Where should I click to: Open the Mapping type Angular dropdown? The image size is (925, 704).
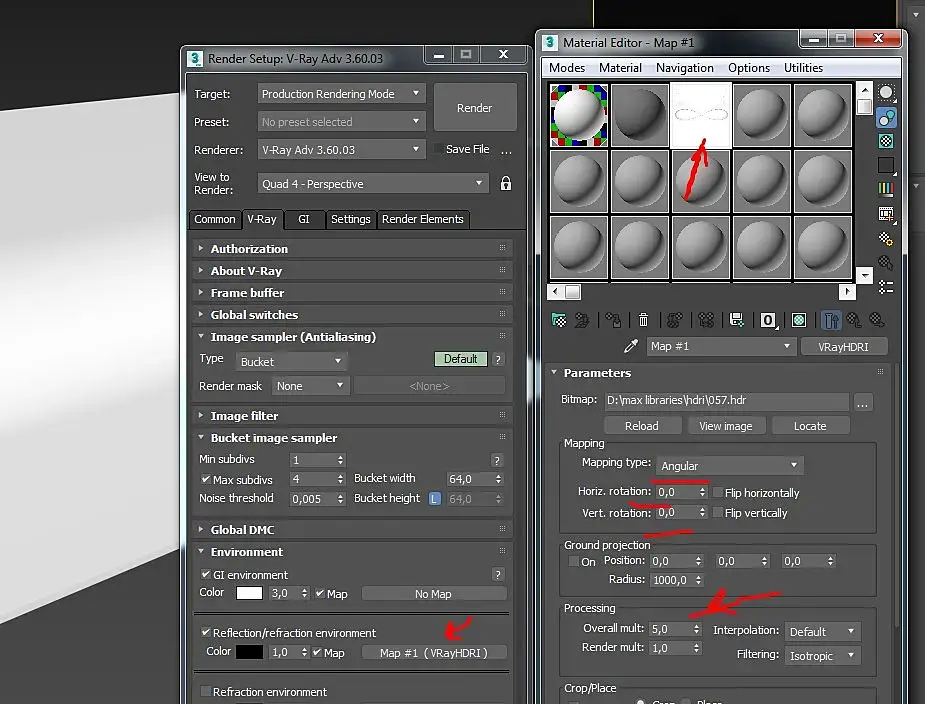[x=729, y=466]
